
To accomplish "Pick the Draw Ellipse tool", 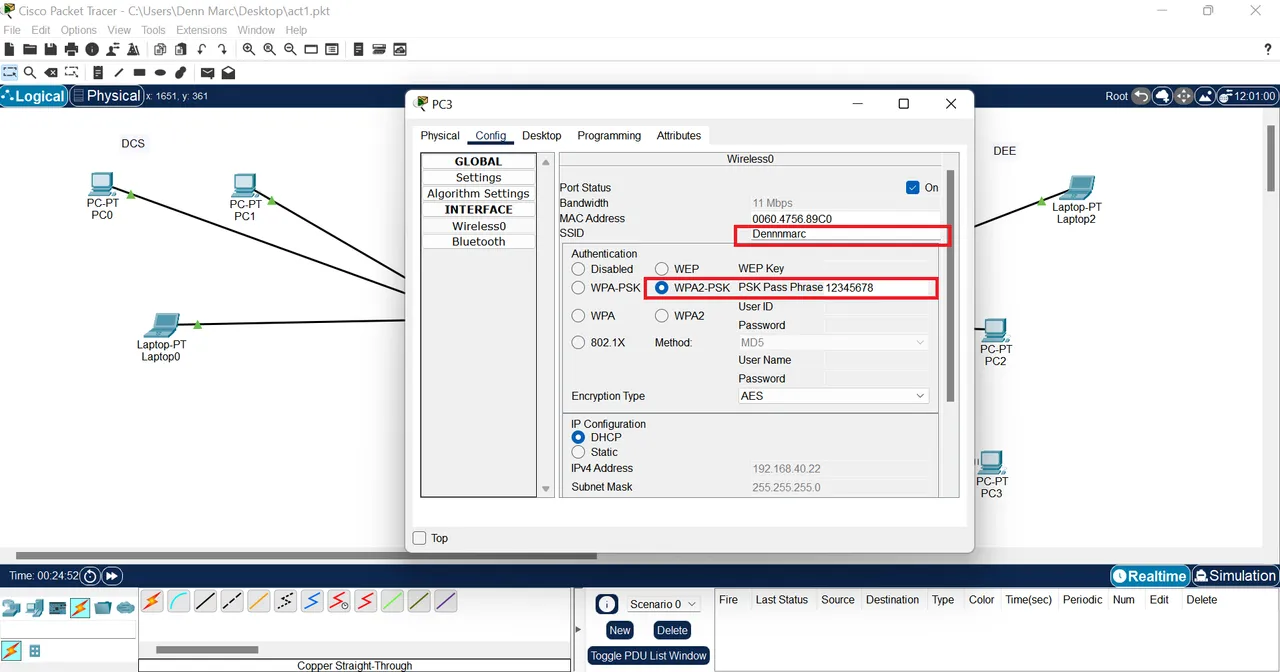I will (x=160, y=72).
